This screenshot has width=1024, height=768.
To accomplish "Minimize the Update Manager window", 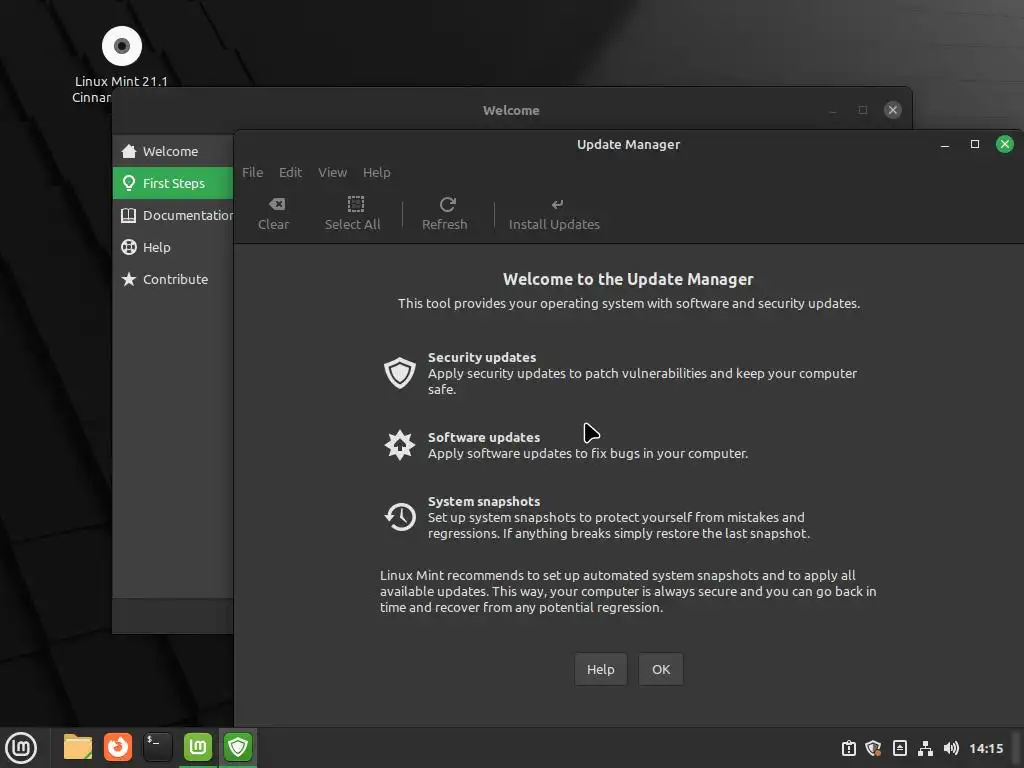I will coord(945,144).
